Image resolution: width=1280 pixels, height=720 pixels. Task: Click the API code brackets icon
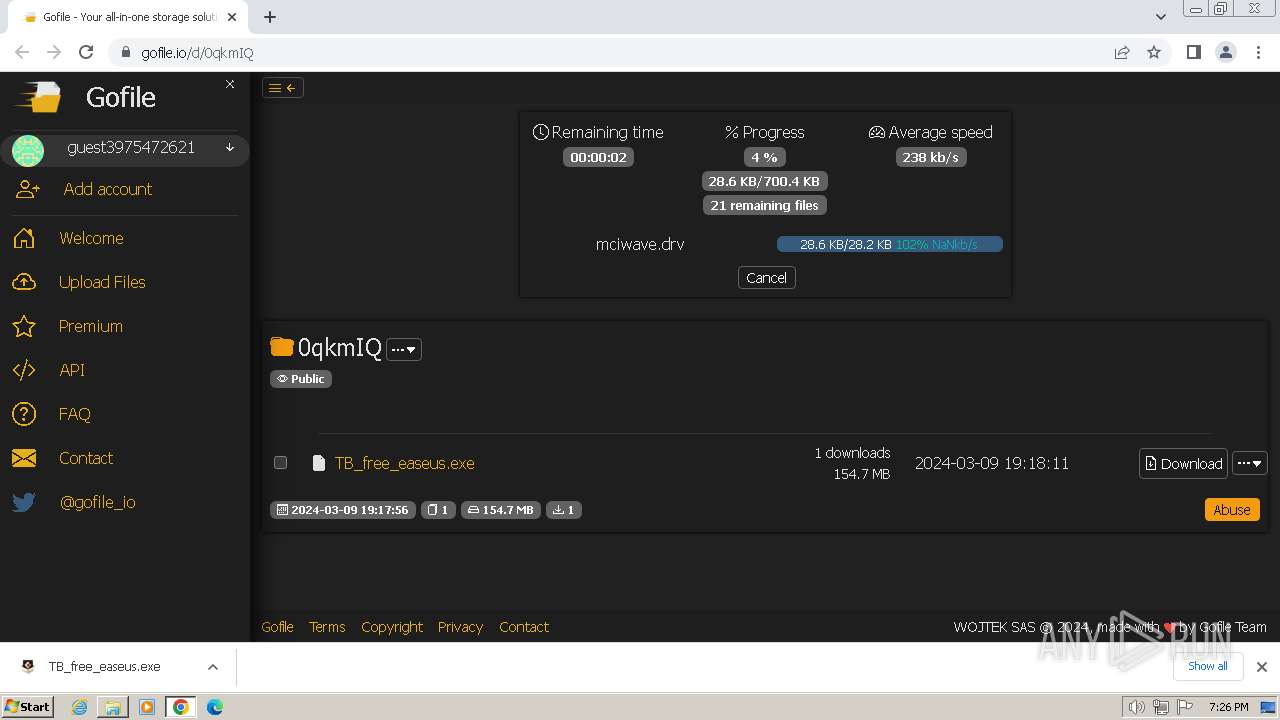tap(24, 370)
